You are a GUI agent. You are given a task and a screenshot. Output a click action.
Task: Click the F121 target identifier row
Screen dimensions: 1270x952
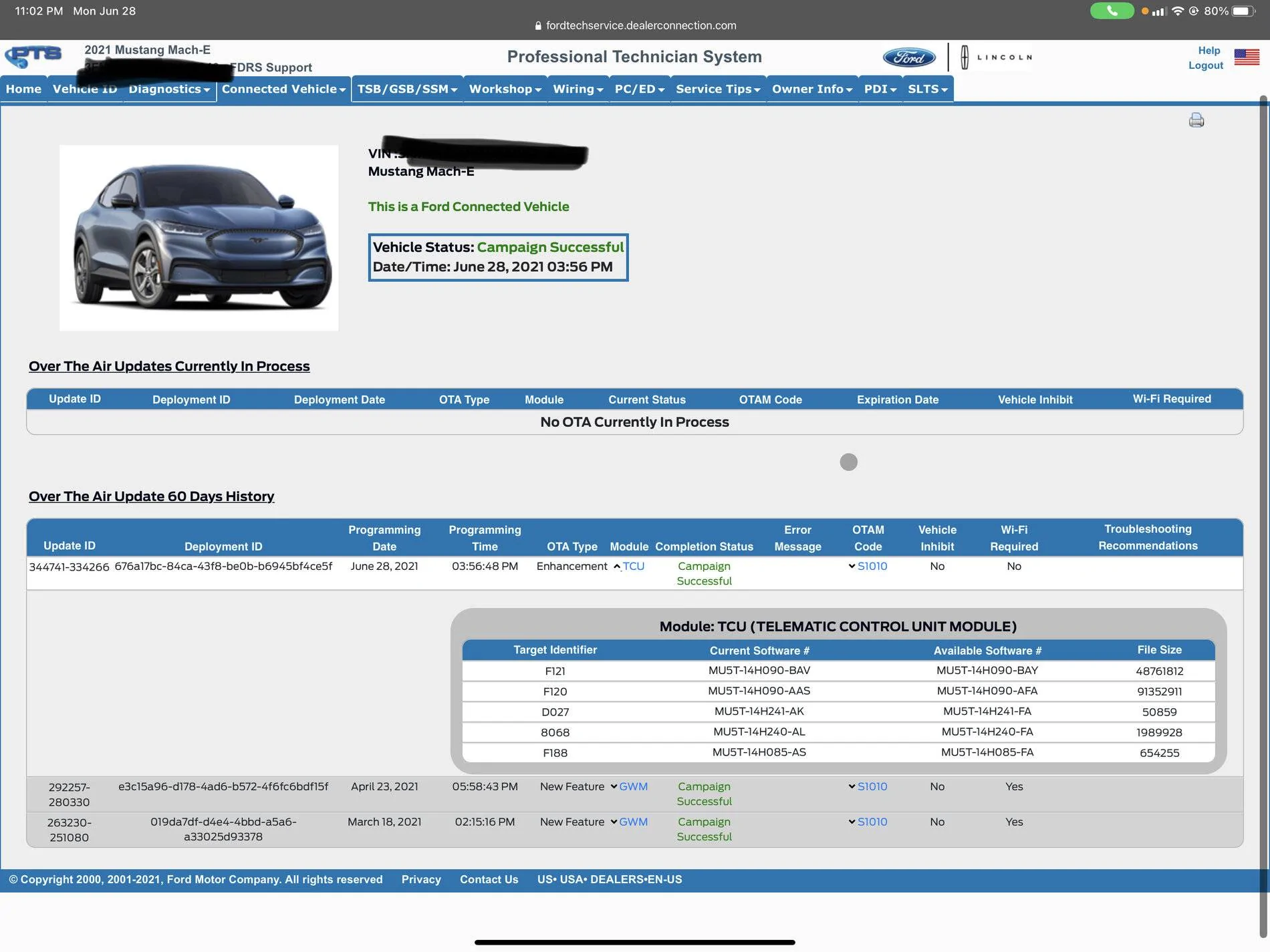click(838, 671)
